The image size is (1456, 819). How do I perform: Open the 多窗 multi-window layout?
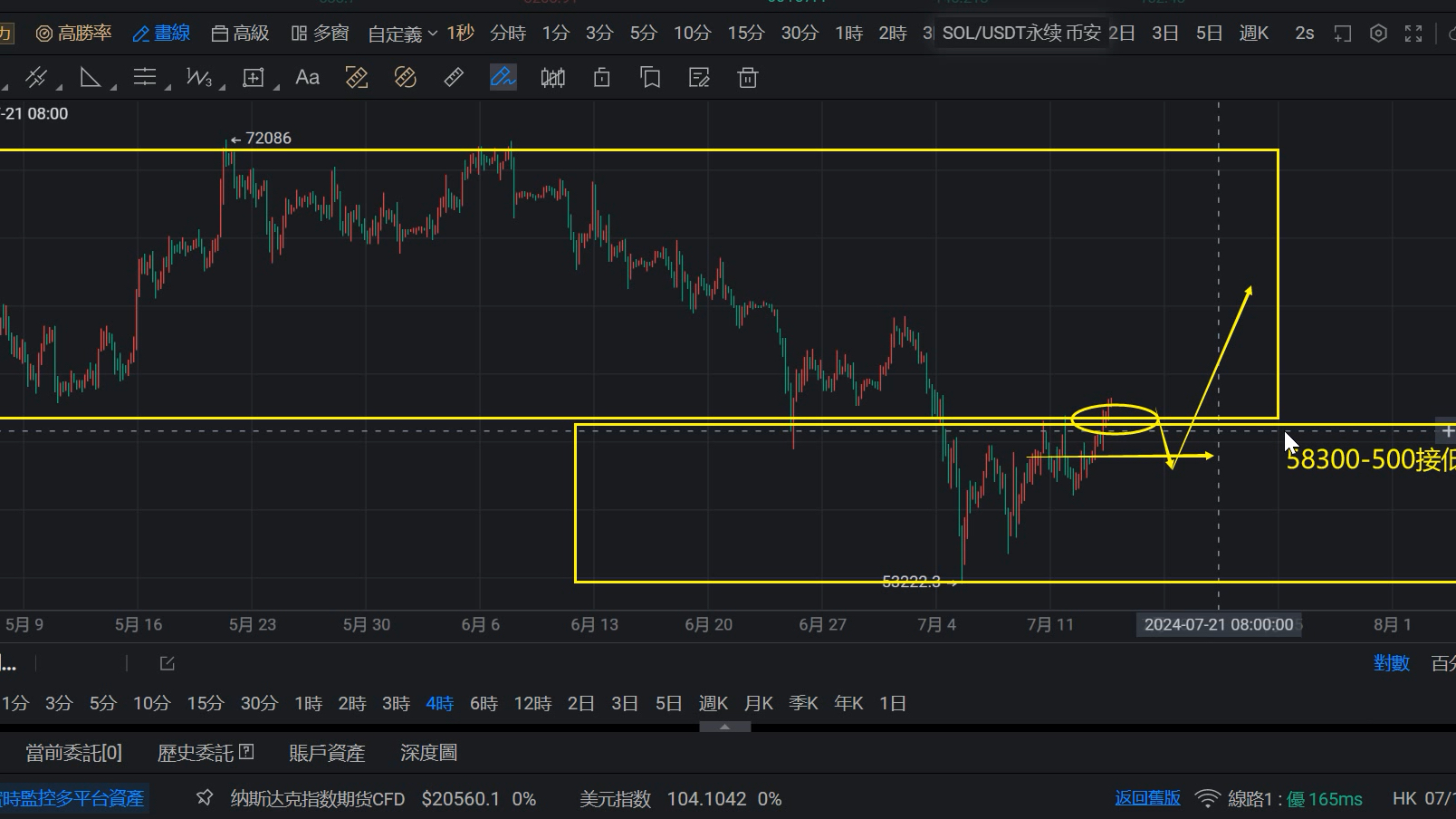[x=321, y=34]
